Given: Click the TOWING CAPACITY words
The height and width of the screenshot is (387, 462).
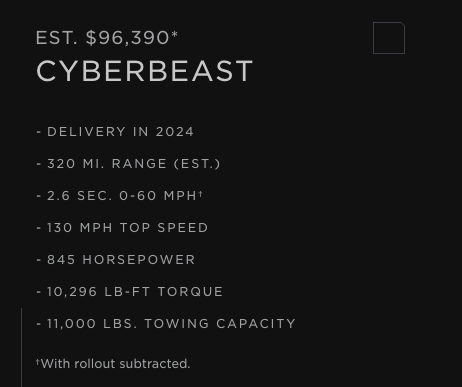Looking at the screenshot, I should coord(220,324).
